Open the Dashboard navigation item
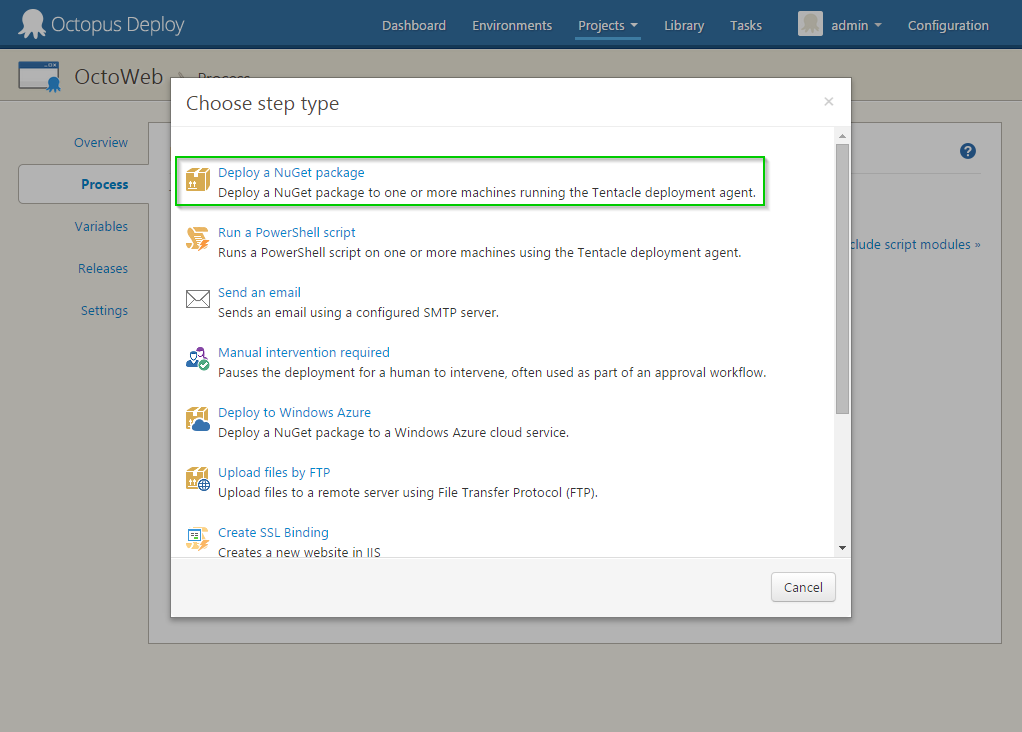 [413, 25]
